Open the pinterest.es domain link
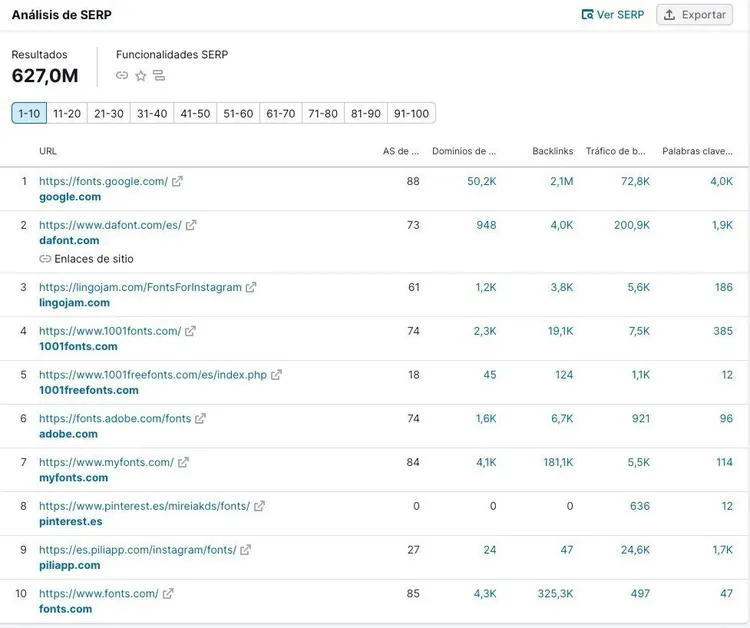Viewport: 750px width, 628px height. [70, 521]
